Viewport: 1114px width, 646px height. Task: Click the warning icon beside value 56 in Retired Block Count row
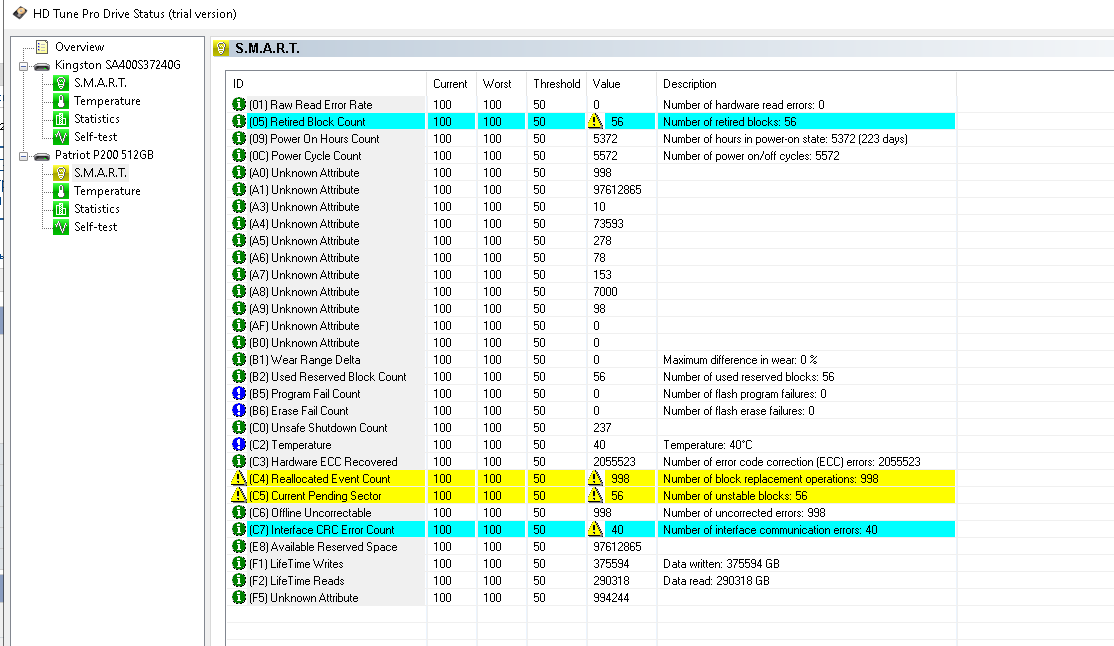(x=595, y=122)
